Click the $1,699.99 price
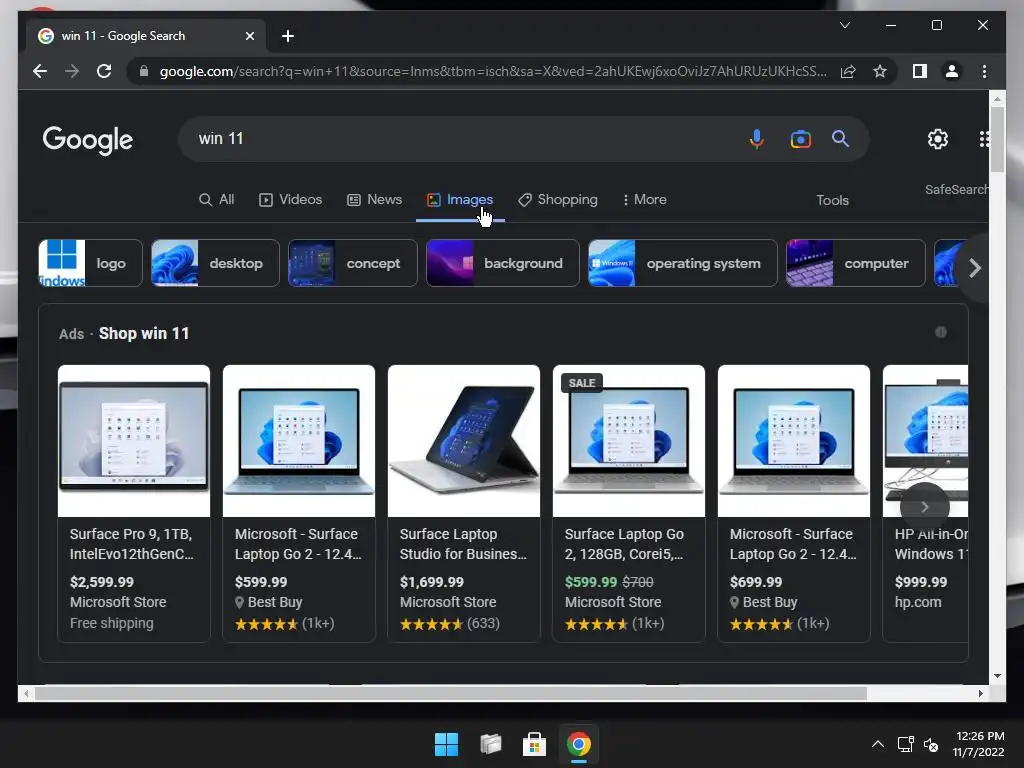Screen dimensions: 1024x768 (x=432, y=582)
